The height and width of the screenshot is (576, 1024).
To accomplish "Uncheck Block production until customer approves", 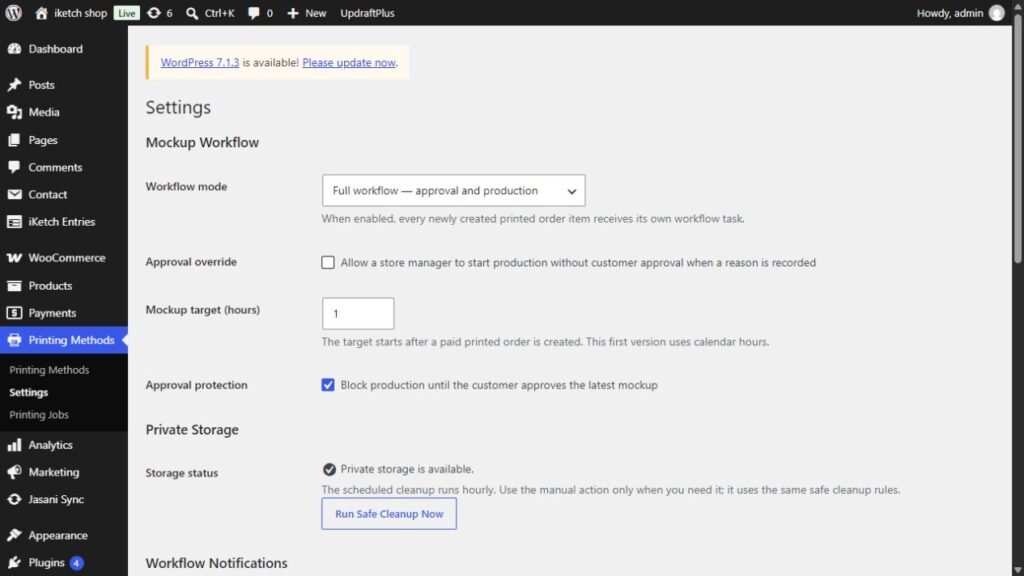I will point(328,385).
